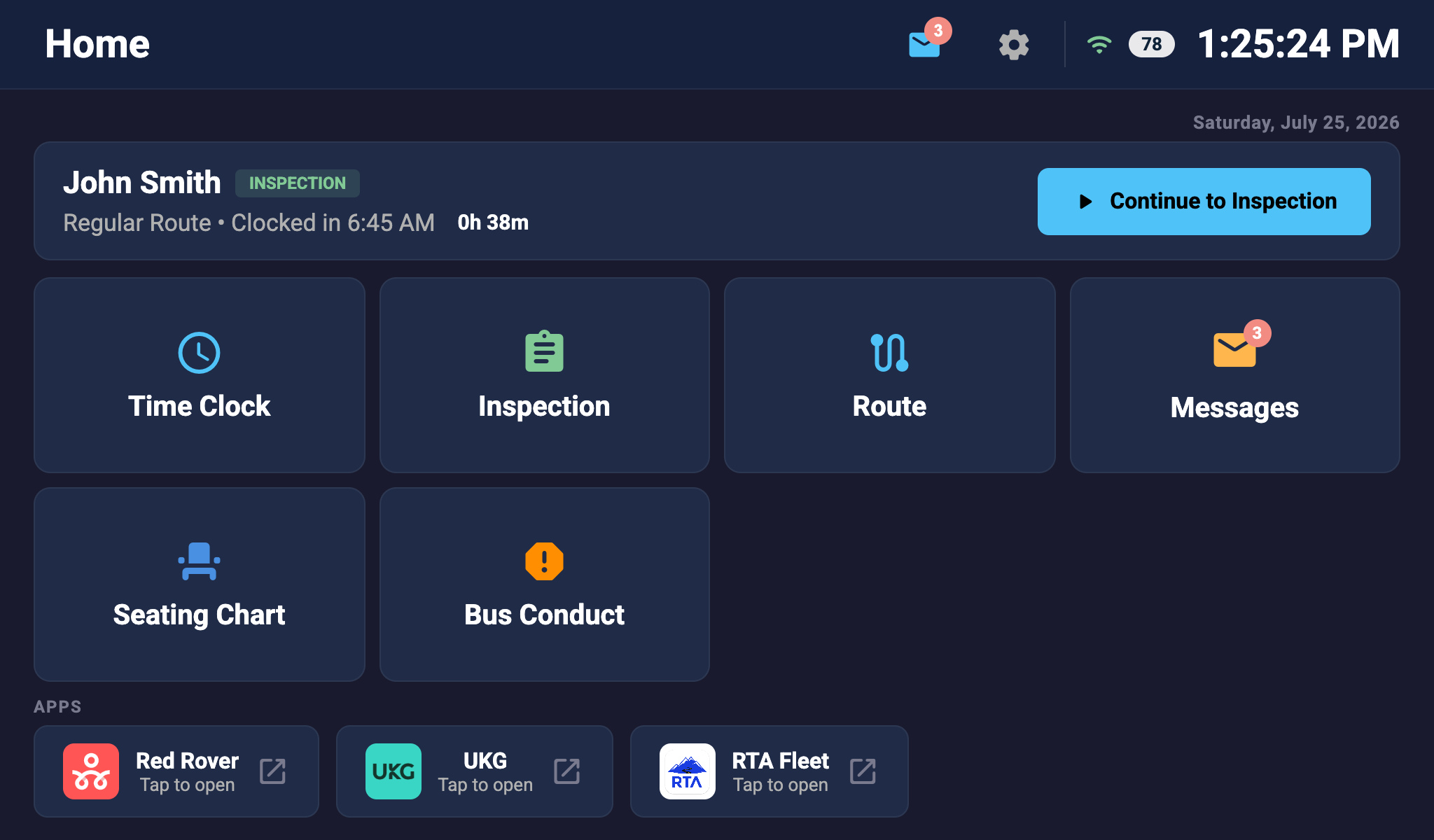Image resolution: width=1434 pixels, height=840 pixels.
Task: Click the external-link icon beside RTA Fleet
Action: tap(863, 771)
